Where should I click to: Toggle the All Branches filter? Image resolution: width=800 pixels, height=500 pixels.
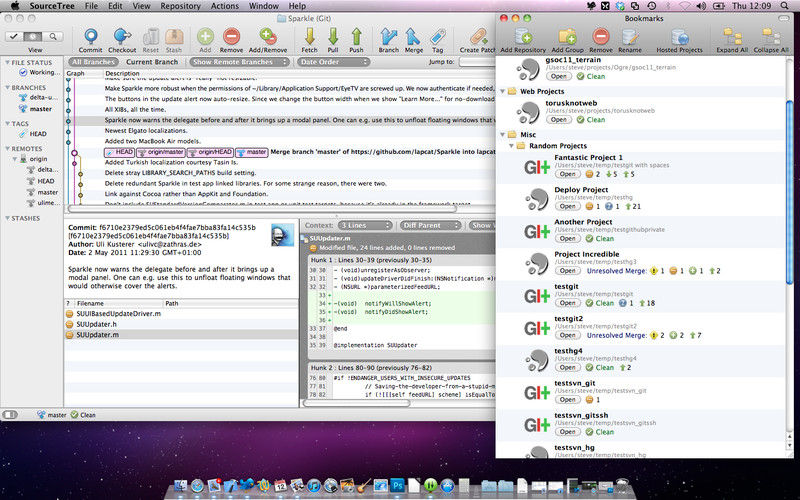[x=93, y=62]
